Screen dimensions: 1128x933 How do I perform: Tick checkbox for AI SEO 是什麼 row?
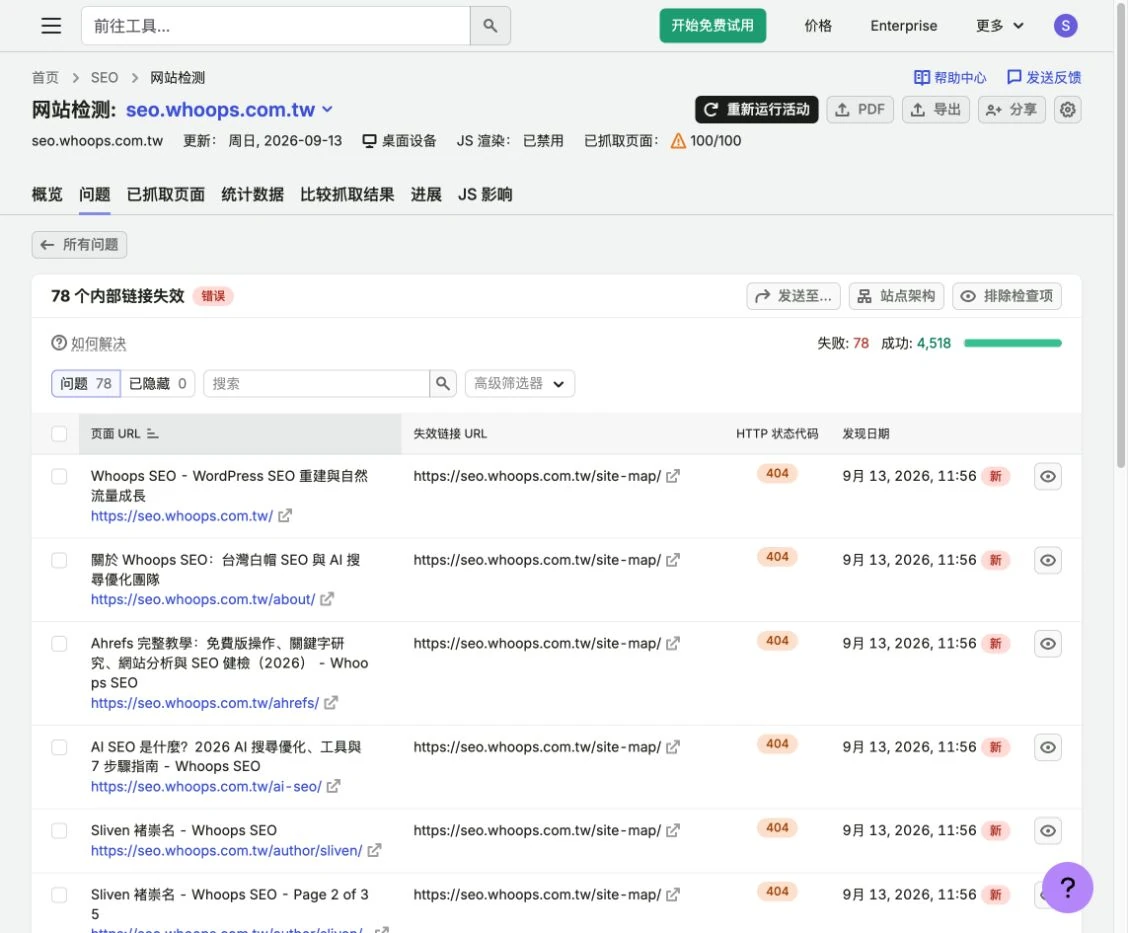(x=59, y=747)
